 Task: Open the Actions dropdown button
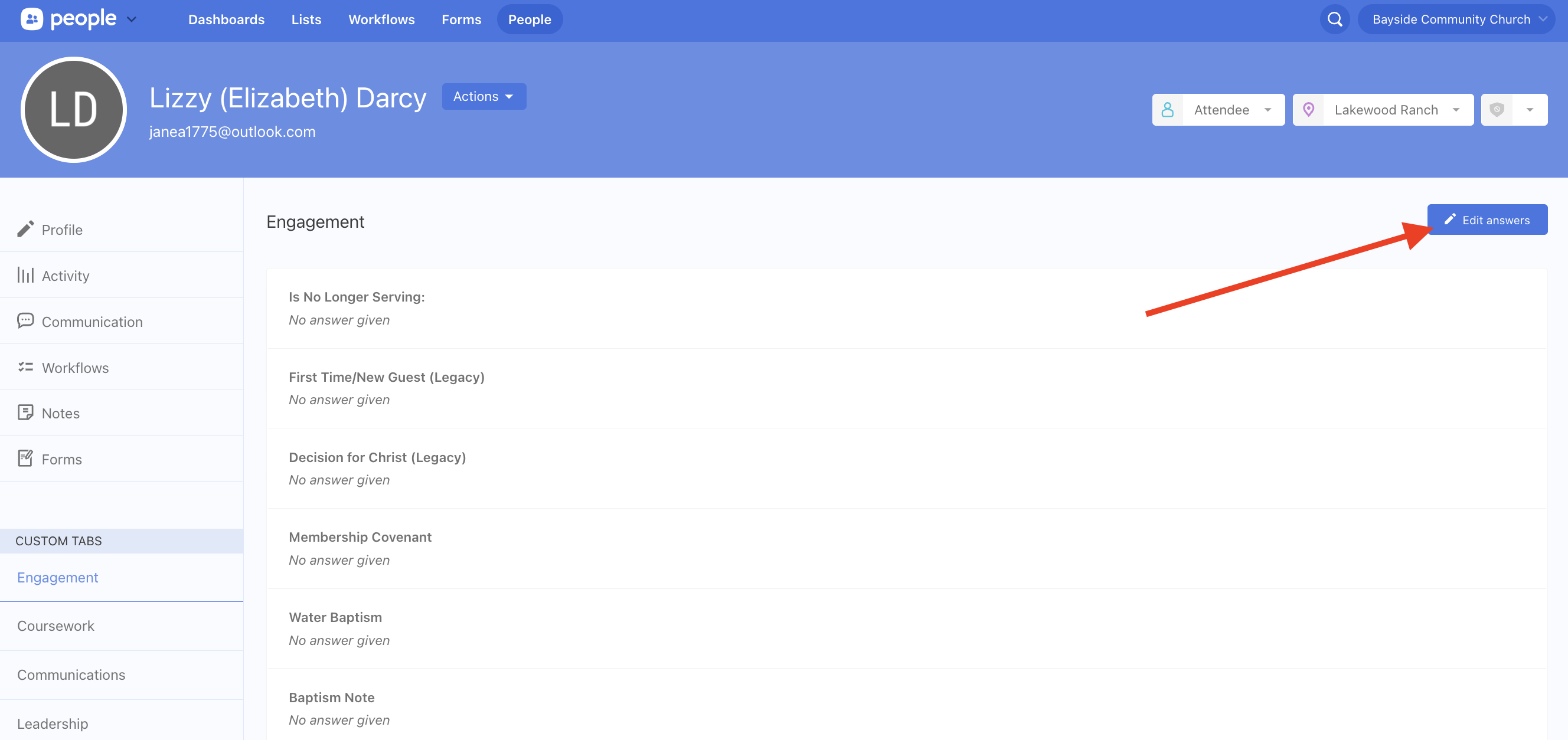pyautogui.click(x=484, y=96)
